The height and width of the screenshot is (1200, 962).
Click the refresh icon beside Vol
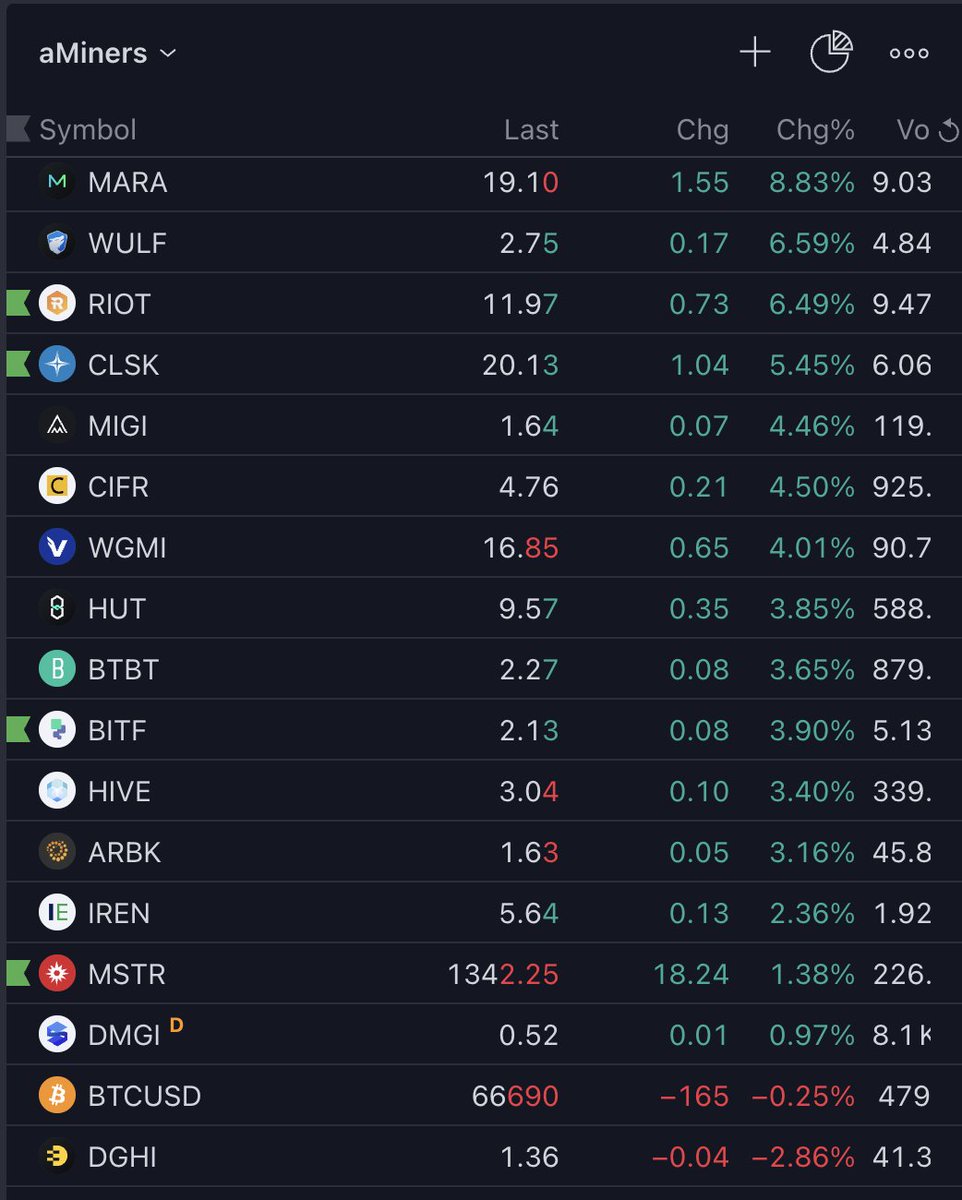[x=948, y=131]
